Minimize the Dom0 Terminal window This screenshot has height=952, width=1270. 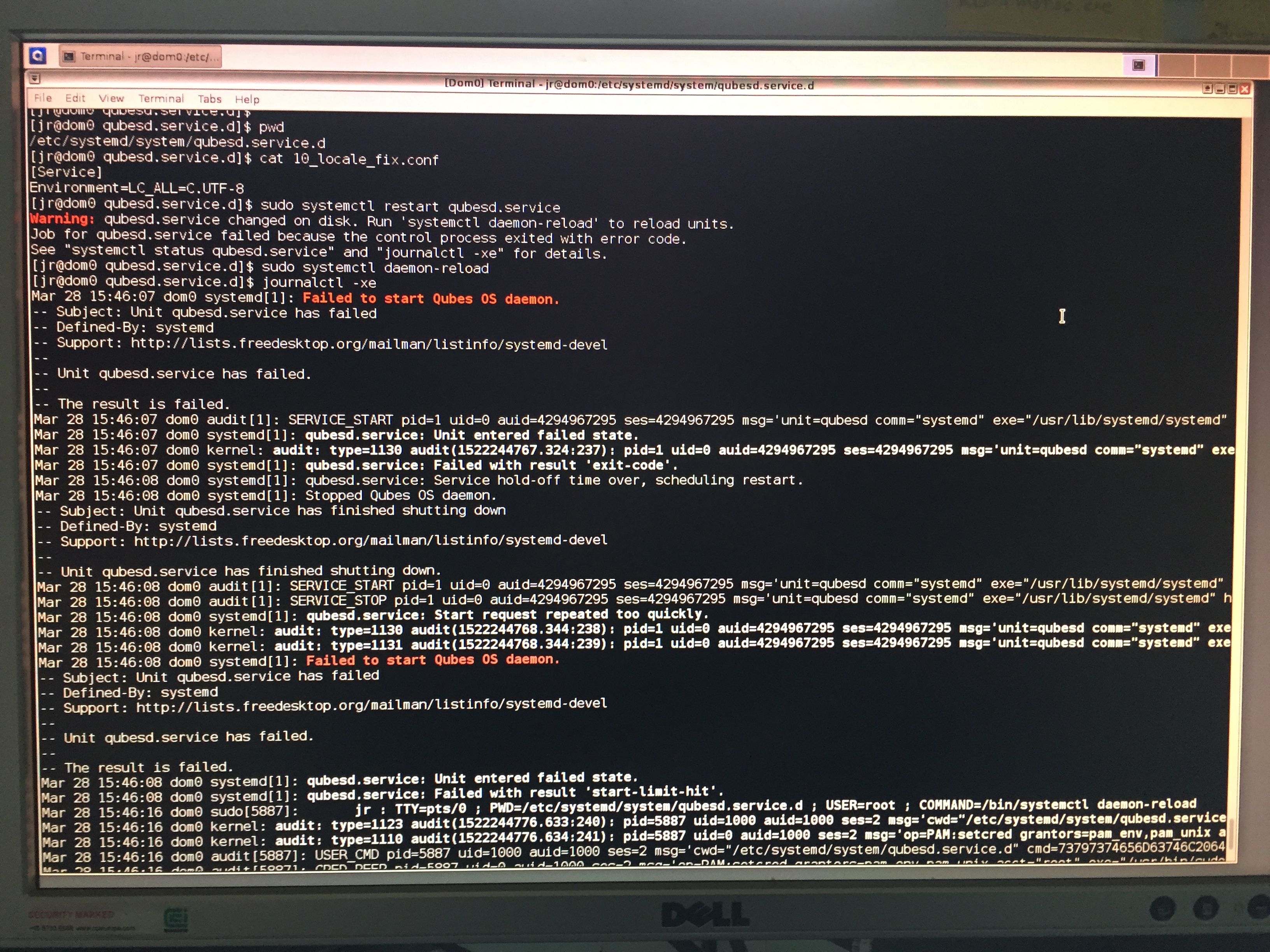1220,89
